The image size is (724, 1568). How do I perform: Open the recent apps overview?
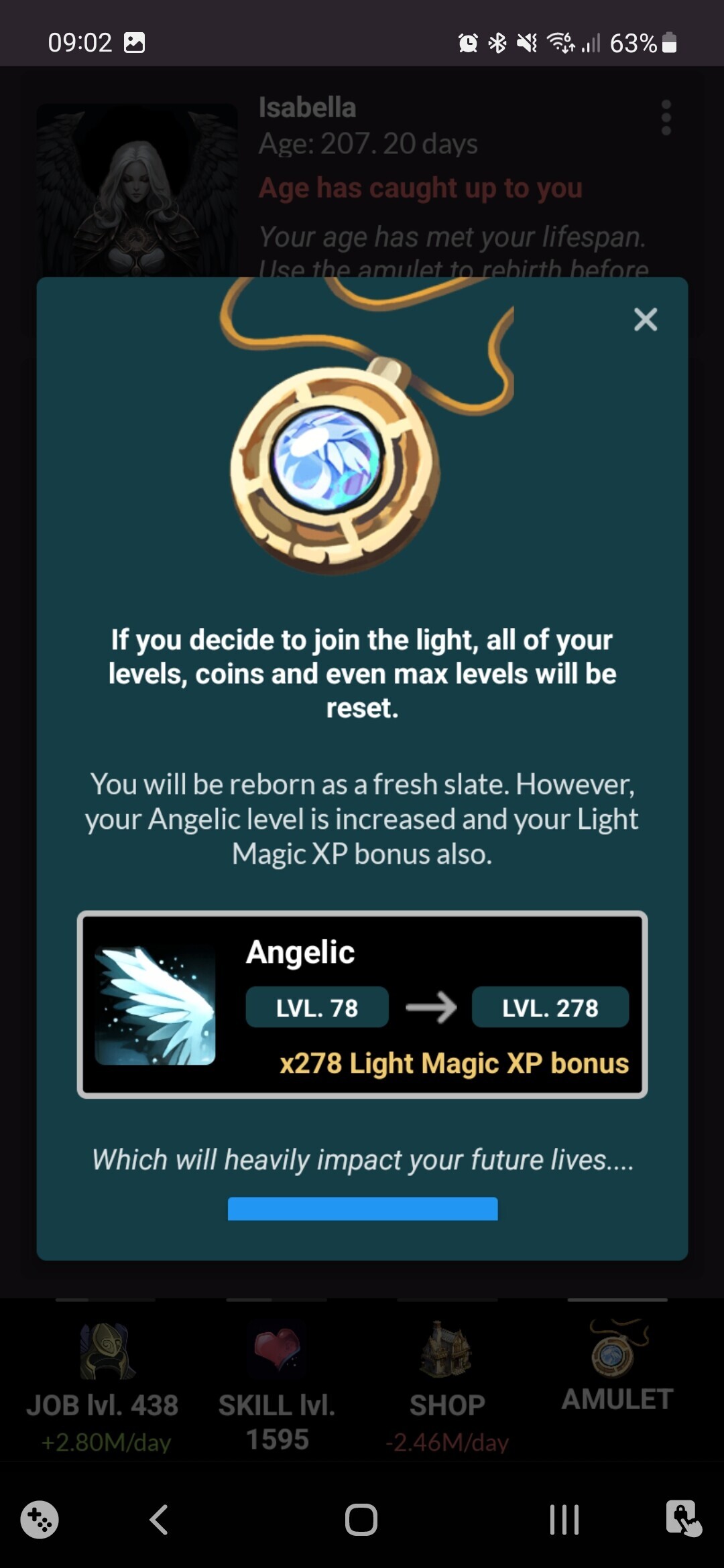(x=564, y=1519)
